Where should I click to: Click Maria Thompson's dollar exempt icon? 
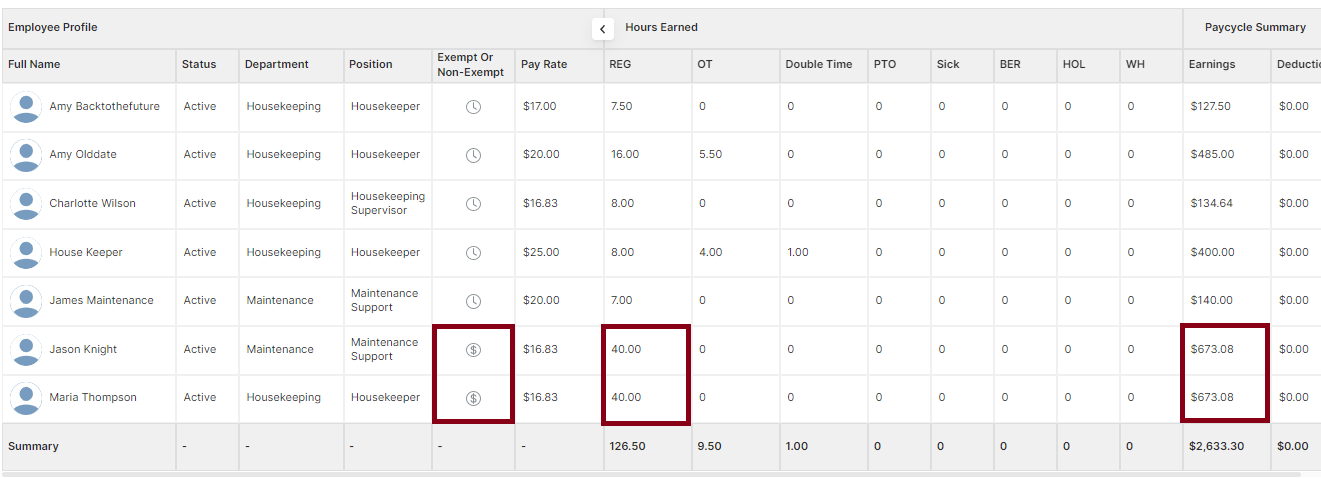click(x=474, y=398)
